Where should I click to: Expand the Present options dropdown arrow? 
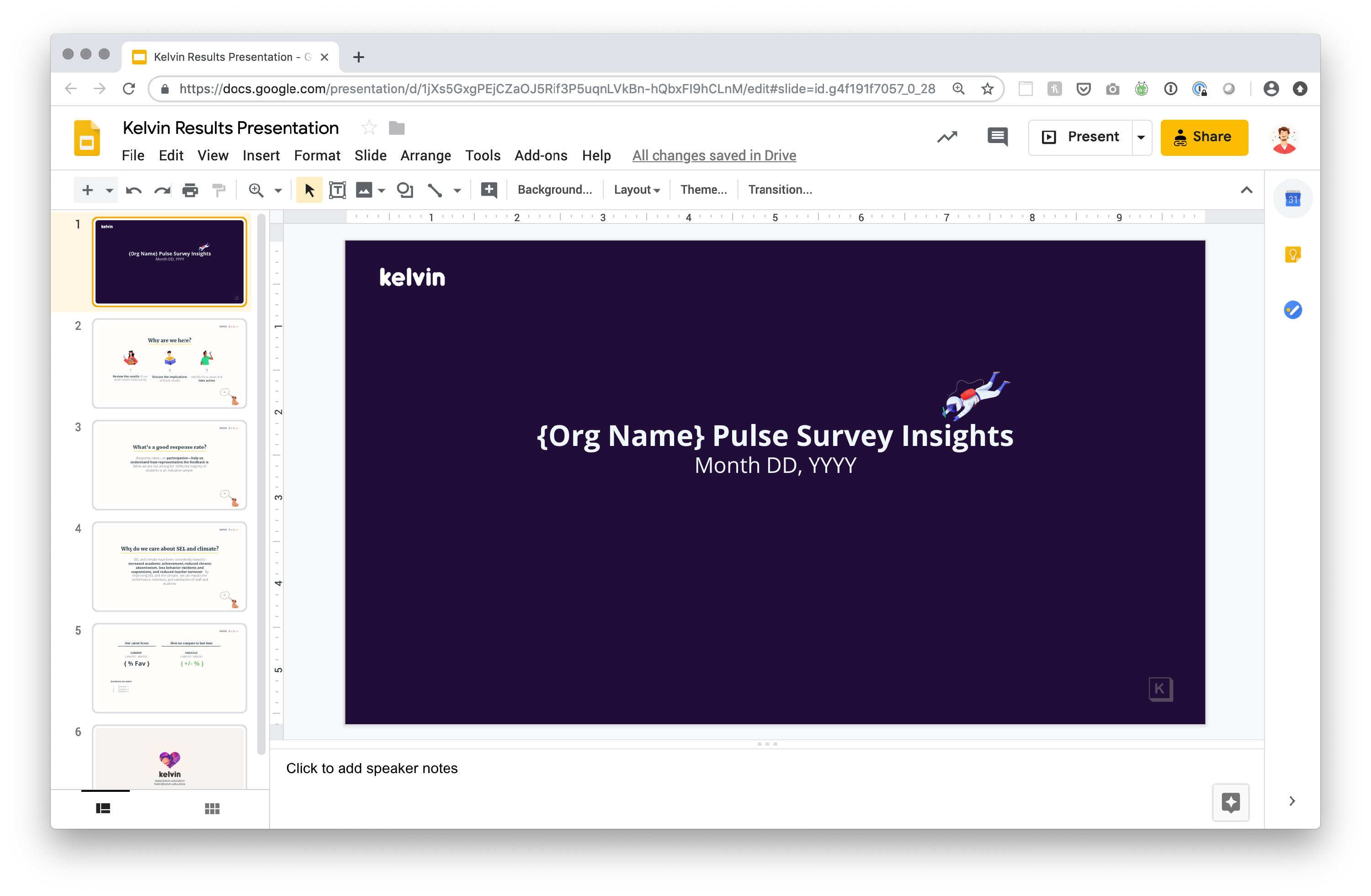click(x=1141, y=137)
